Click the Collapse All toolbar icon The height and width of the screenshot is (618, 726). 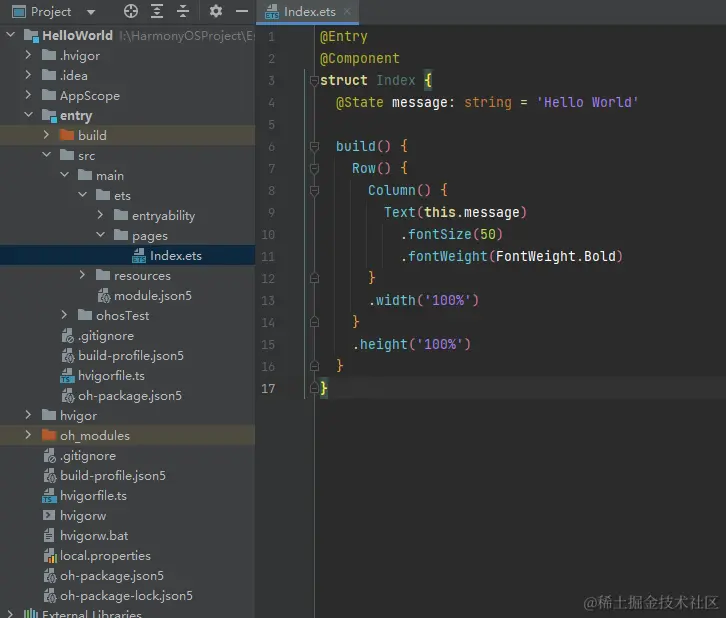[183, 11]
